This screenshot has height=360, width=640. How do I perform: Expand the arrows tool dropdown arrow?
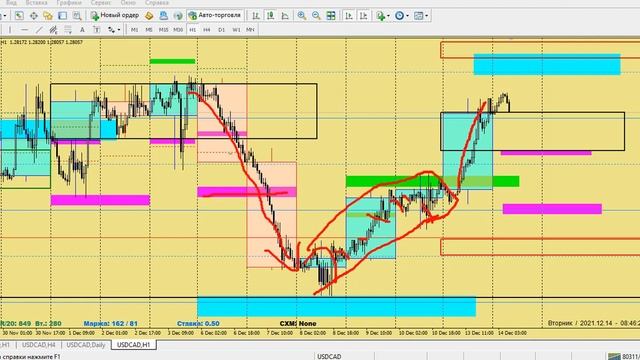click(119, 30)
